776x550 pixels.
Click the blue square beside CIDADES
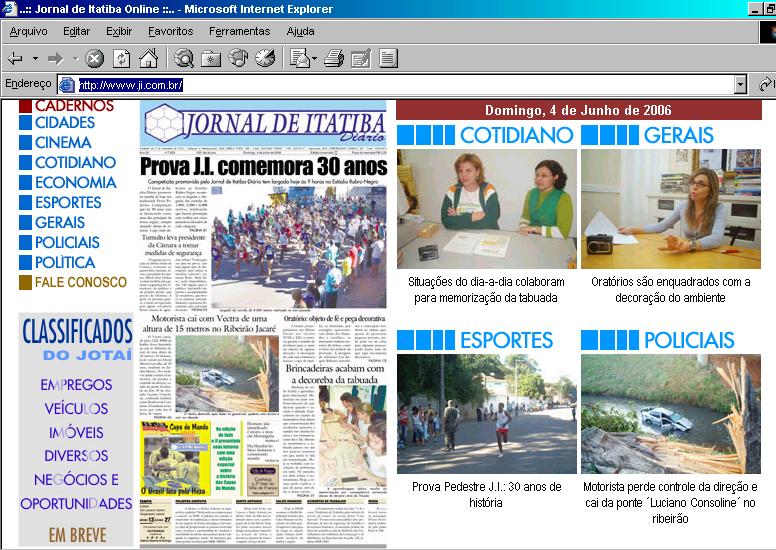click(25, 122)
